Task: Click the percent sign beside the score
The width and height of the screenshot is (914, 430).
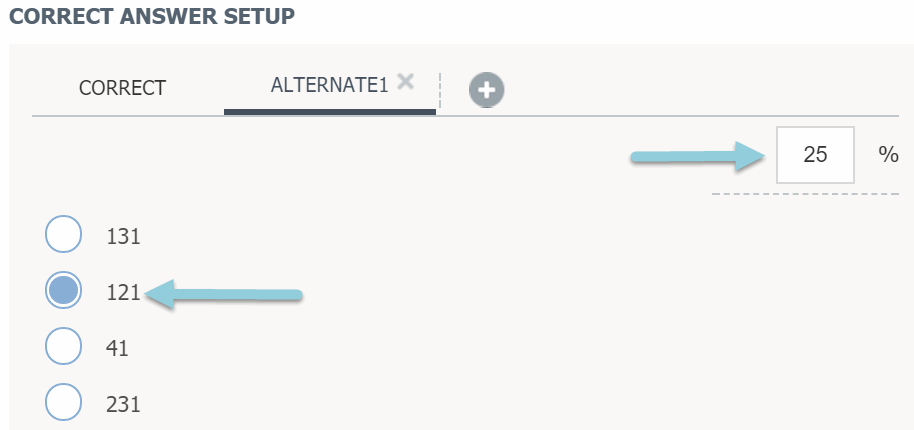Action: click(x=888, y=155)
